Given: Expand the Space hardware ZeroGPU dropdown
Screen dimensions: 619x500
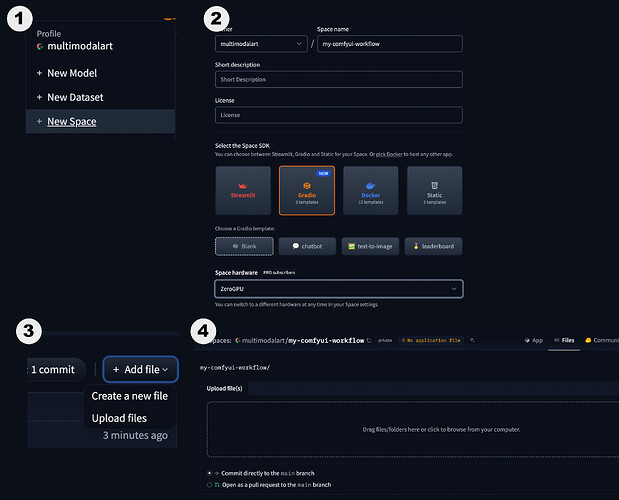Looking at the screenshot, I should (x=338, y=289).
